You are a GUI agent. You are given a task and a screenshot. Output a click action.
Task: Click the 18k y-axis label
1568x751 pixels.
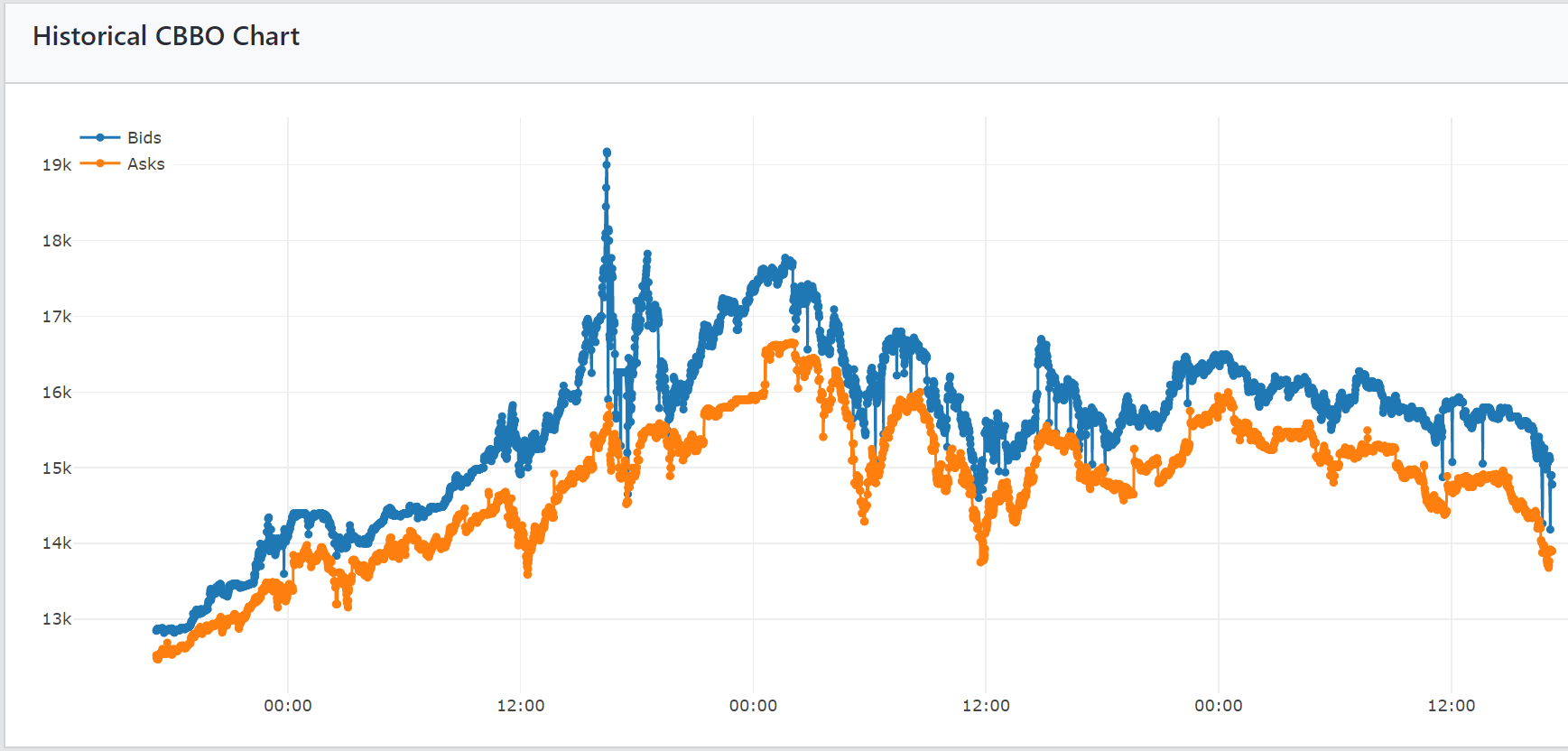[57, 241]
